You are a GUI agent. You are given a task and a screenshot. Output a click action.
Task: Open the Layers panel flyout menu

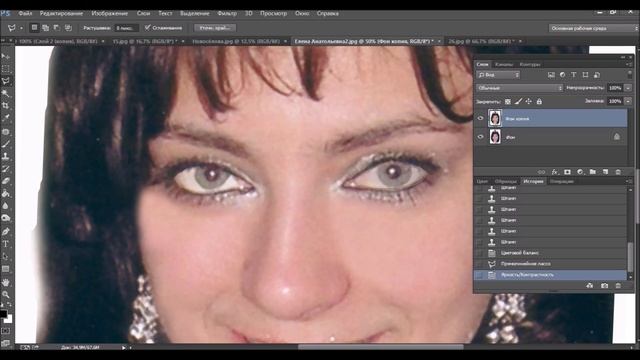click(x=628, y=64)
